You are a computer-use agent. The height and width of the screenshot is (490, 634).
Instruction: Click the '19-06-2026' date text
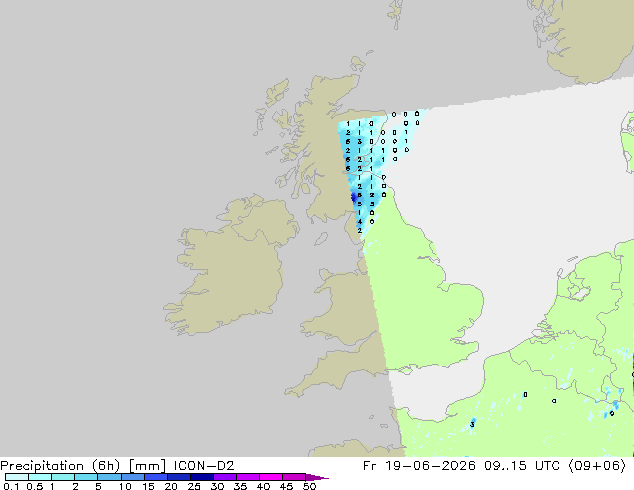(x=430, y=466)
